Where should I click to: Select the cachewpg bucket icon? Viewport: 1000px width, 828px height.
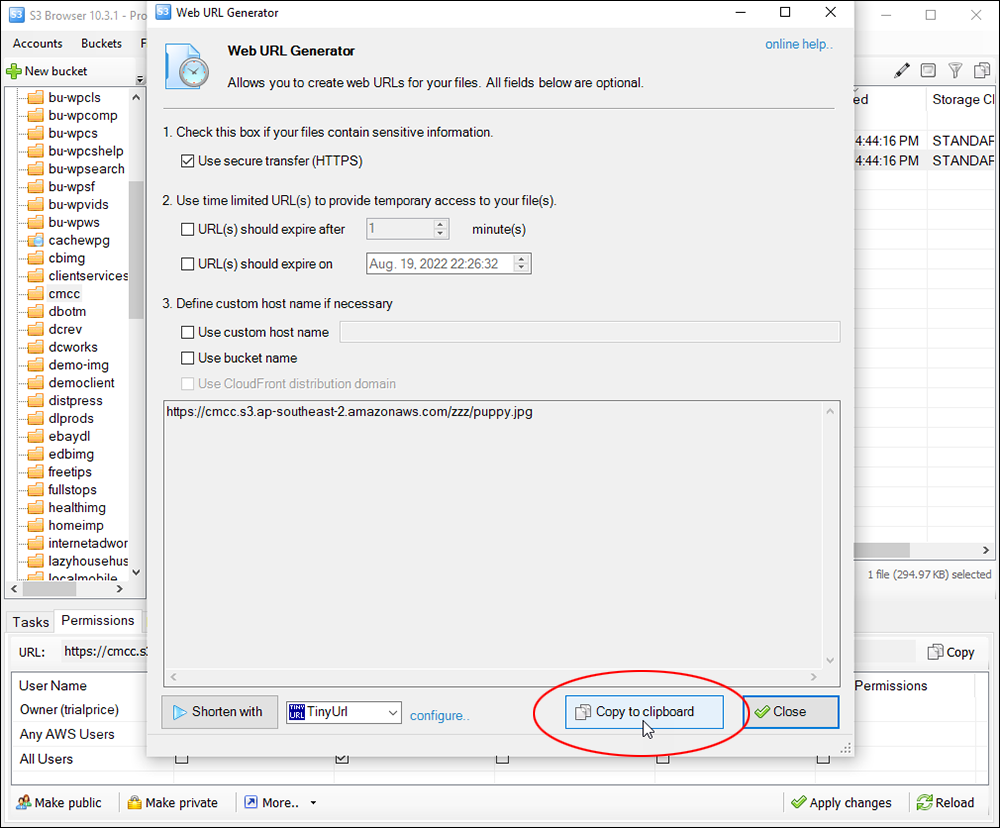(36, 240)
